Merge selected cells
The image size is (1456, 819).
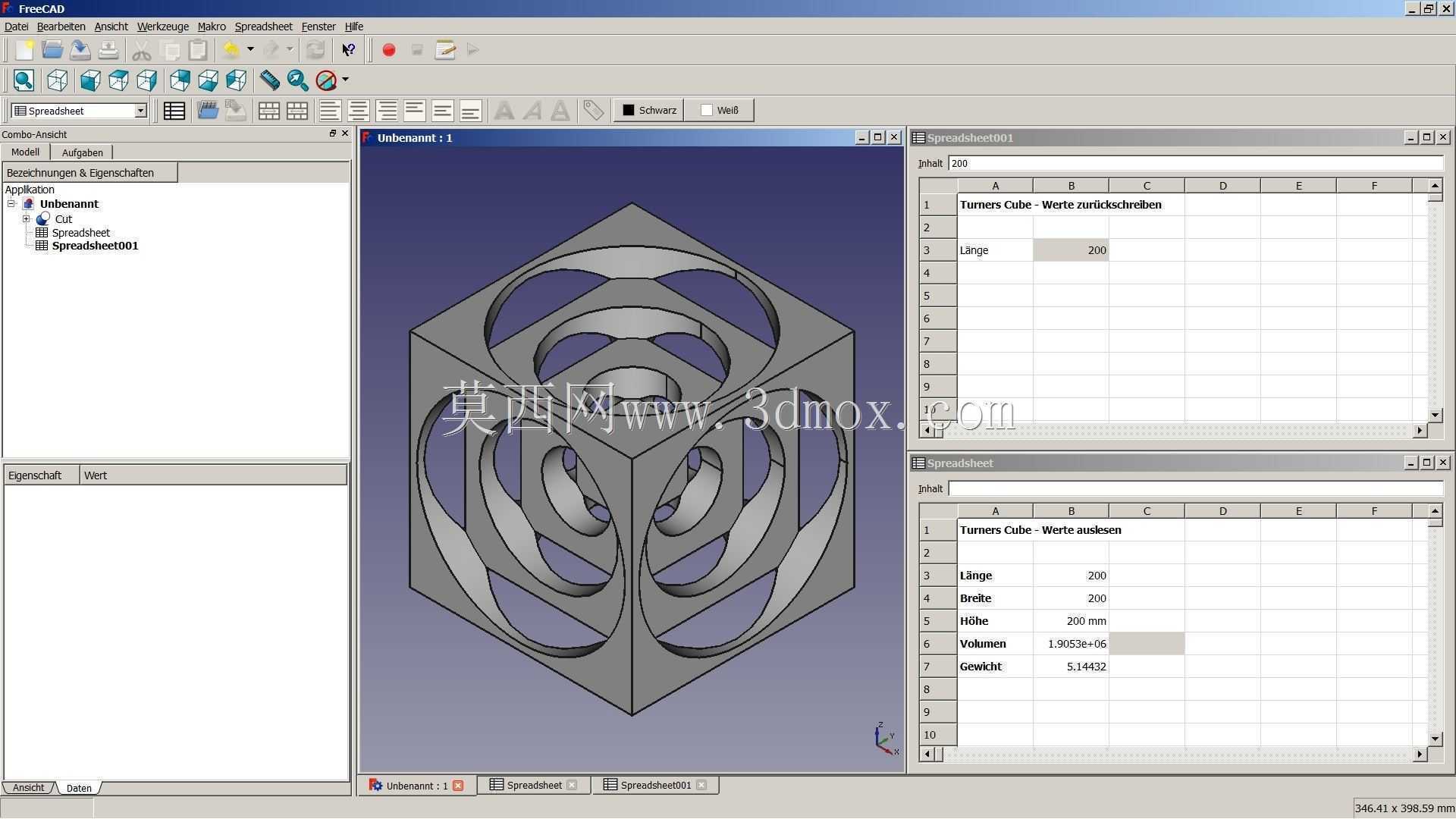coord(269,111)
